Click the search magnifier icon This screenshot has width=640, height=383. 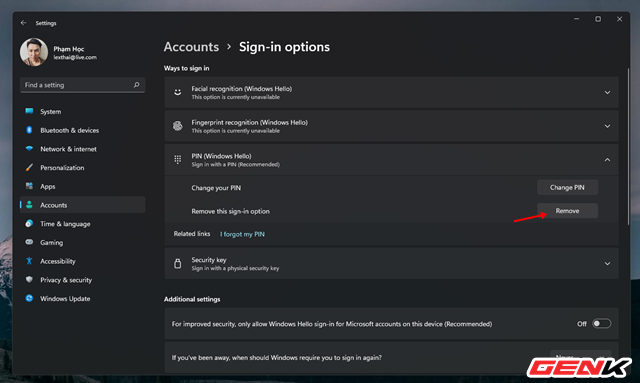click(136, 85)
